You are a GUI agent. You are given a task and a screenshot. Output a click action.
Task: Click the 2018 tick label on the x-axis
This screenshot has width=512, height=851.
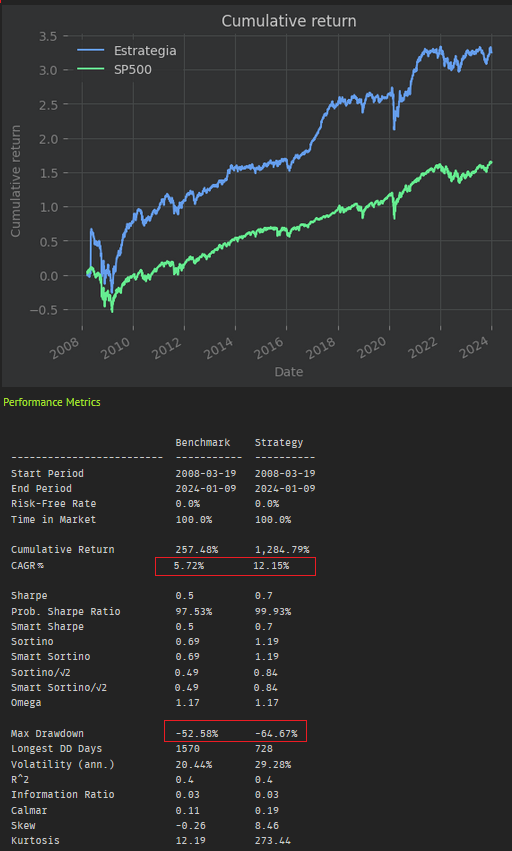click(x=322, y=348)
